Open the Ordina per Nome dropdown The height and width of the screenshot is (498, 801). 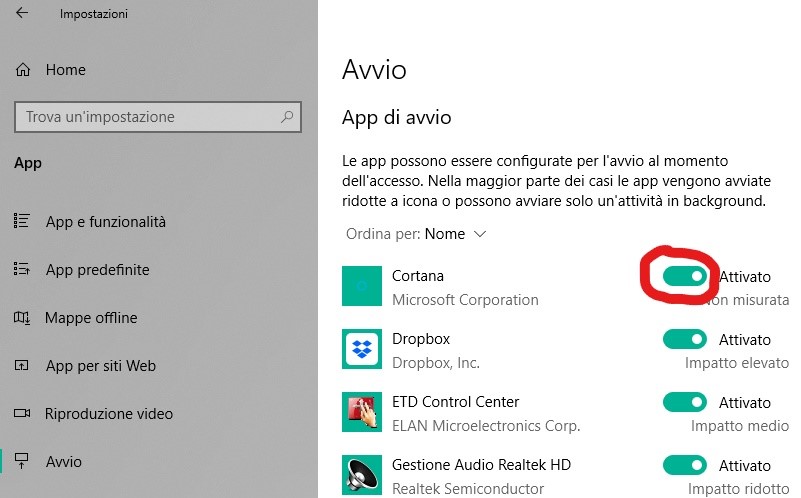(416, 234)
